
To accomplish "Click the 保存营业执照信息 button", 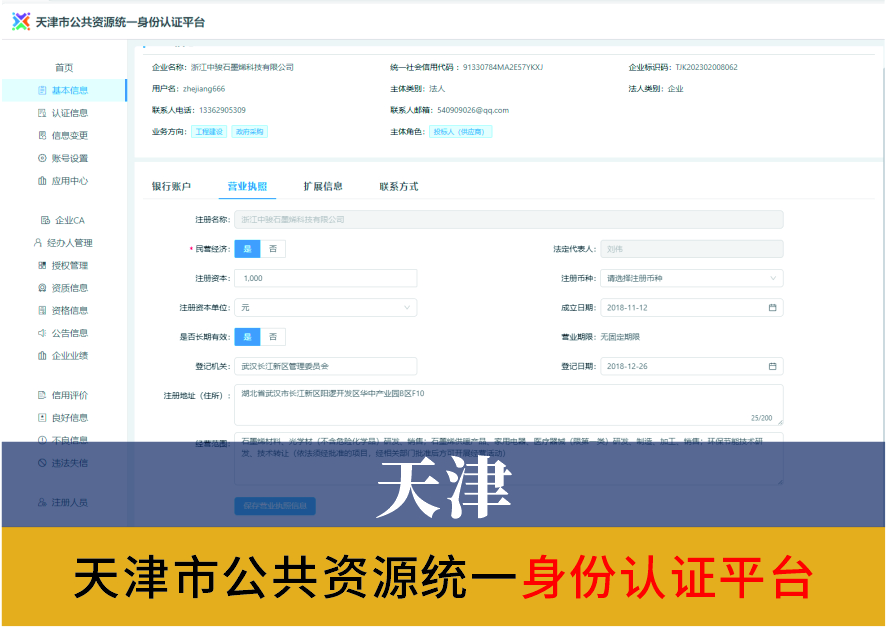I will click(275, 506).
